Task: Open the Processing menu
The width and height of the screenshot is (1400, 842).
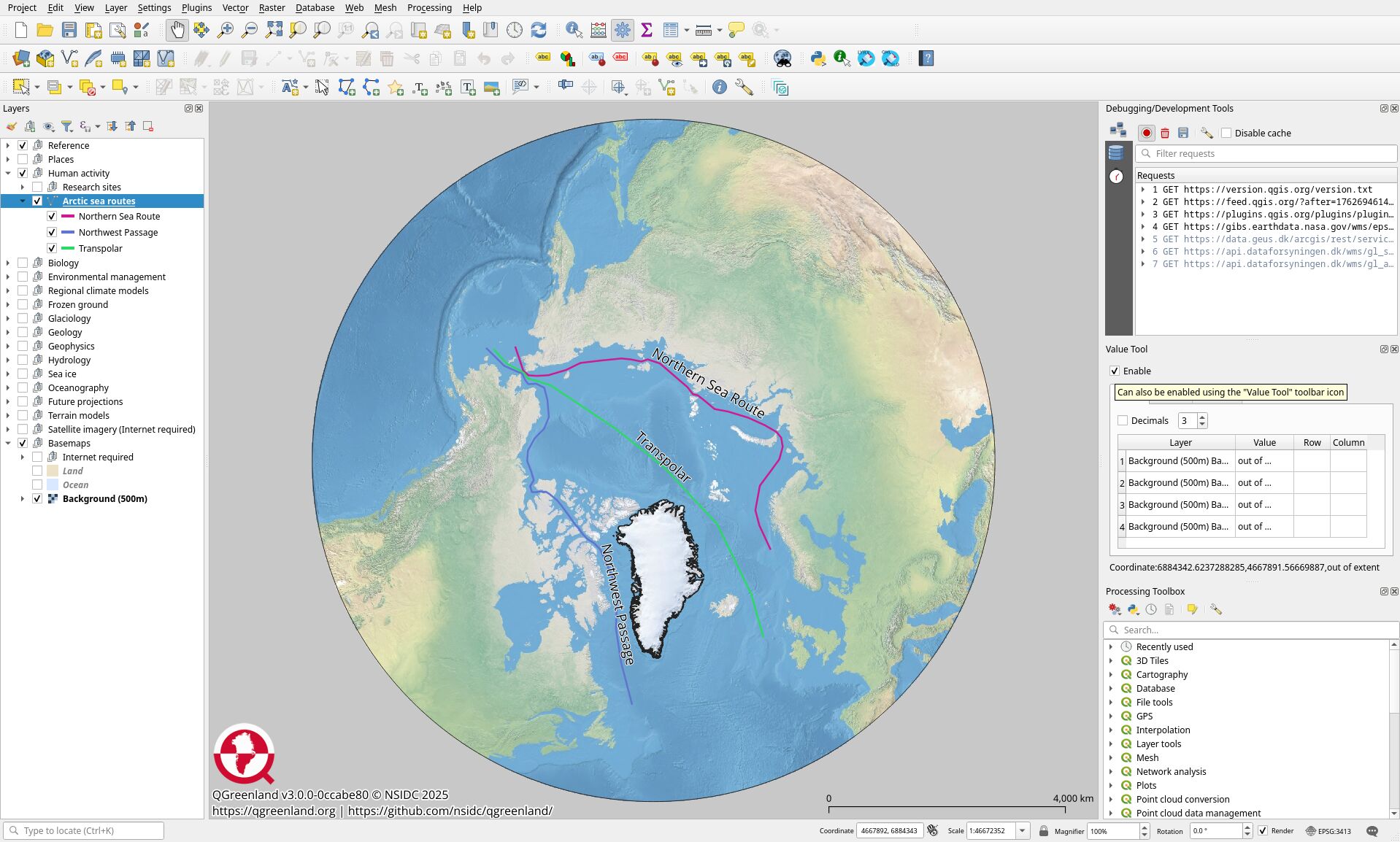Action: 428,7
